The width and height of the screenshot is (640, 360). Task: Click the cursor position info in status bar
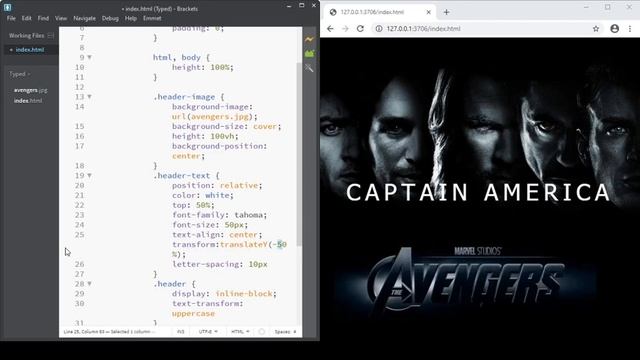[x=109, y=332]
